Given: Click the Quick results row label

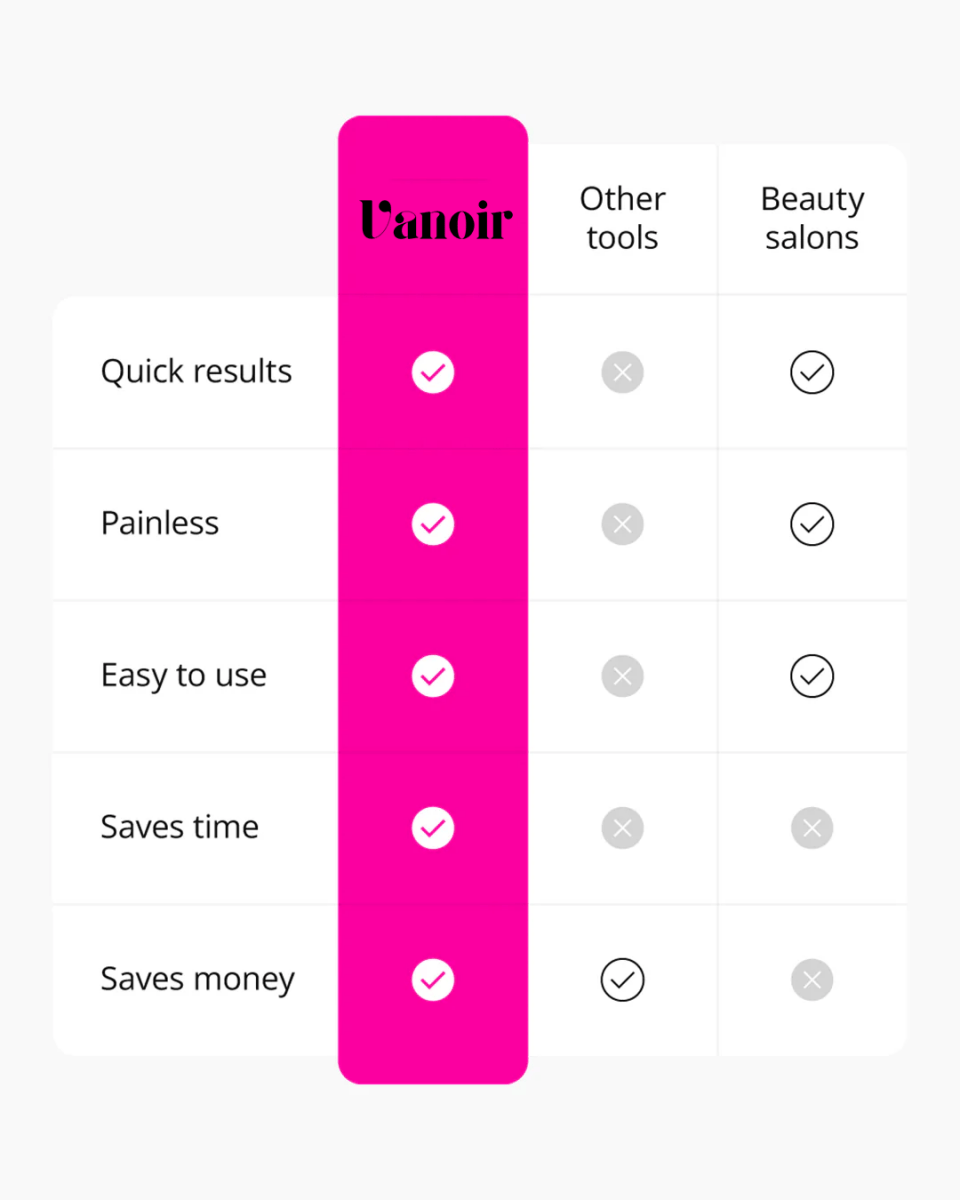Looking at the screenshot, I should pos(196,372).
